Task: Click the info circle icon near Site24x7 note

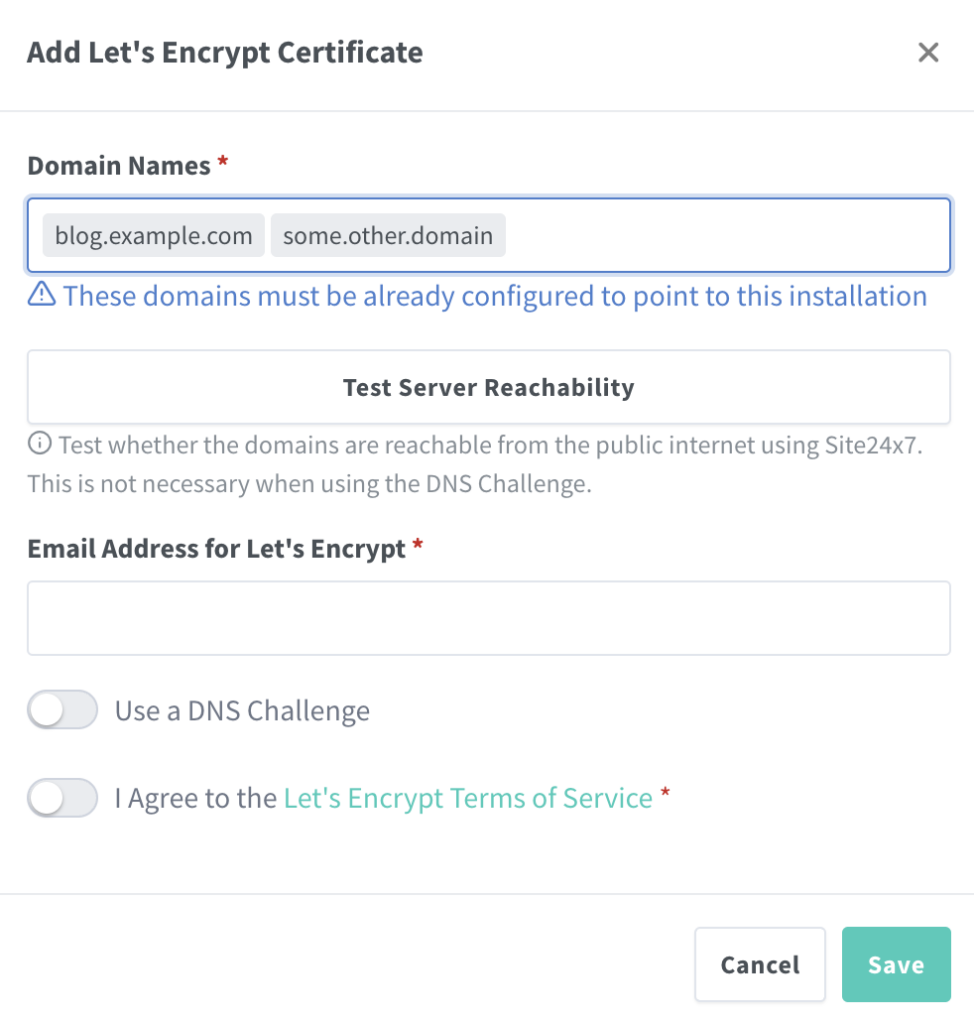Action: coord(39,443)
